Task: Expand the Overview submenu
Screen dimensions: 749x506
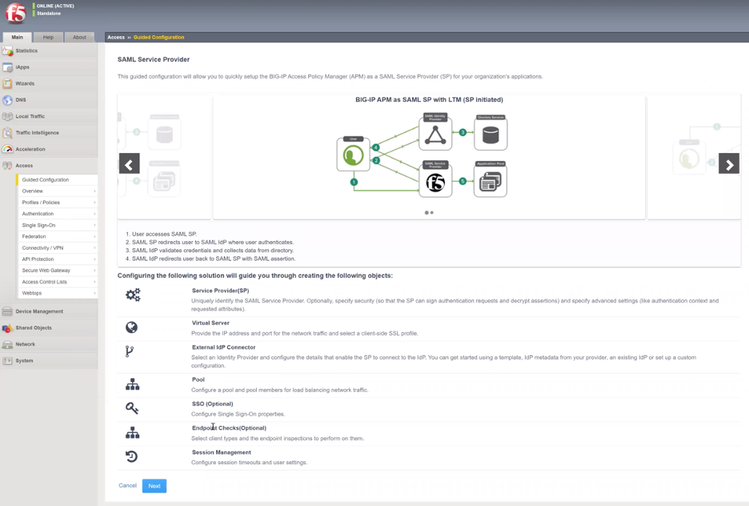Action: click(57, 191)
